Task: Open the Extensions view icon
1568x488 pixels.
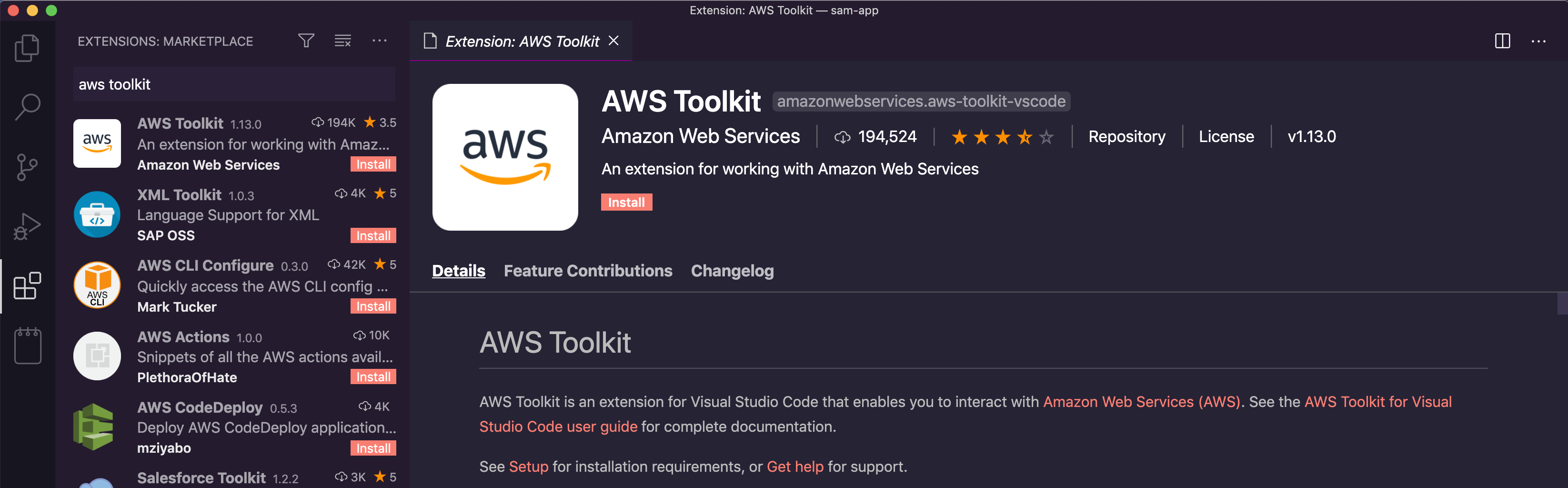Action: point(28,285)
